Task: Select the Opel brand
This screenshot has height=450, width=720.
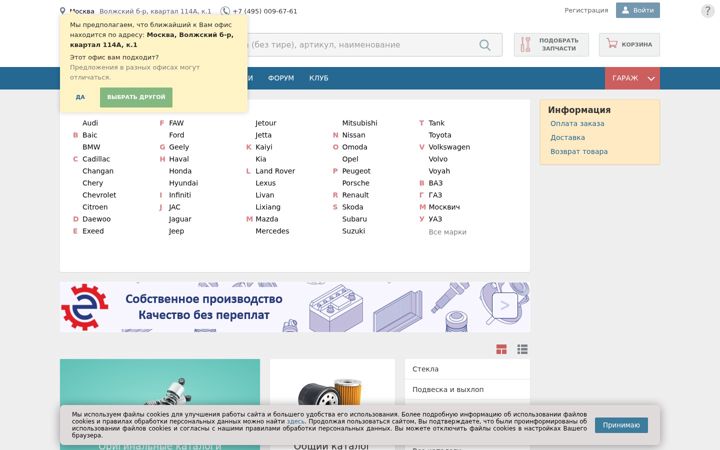Action: pos(350,159)
